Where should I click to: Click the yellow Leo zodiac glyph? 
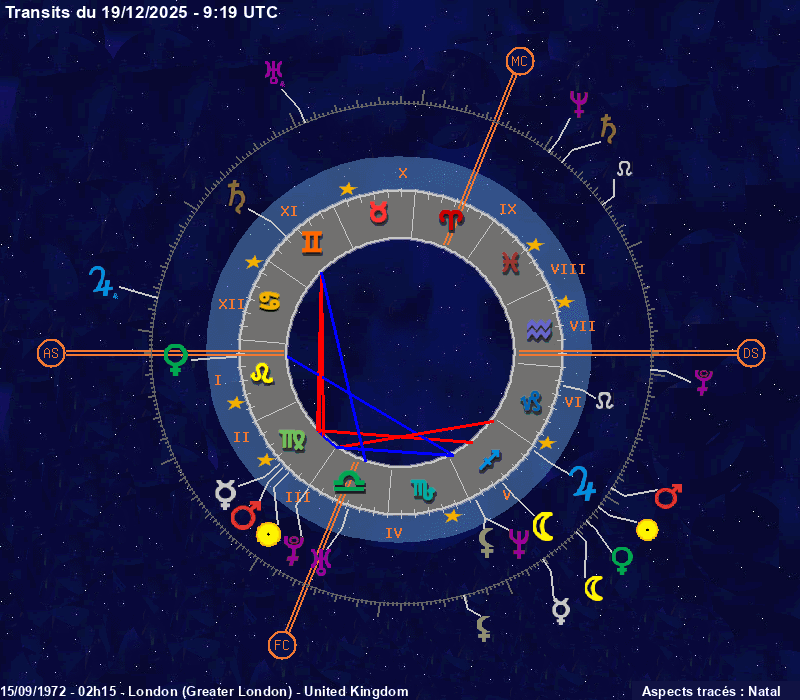pyautogui.click(x=260, y=373)
